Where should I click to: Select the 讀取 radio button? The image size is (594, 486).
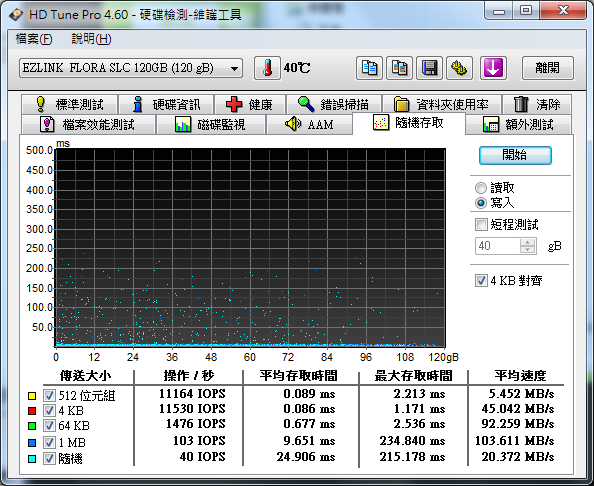(x=481, y=188)
